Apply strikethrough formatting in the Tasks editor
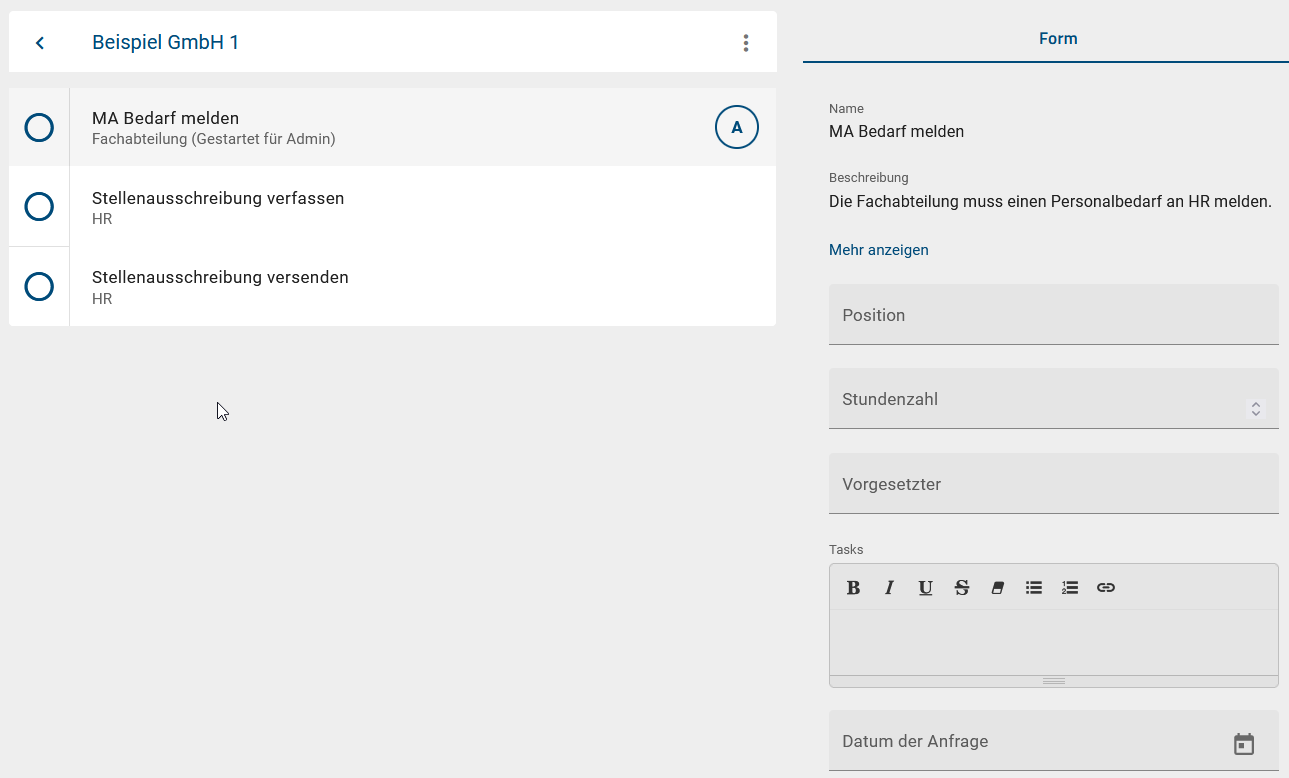Viewport: 1289px width, 778px height. click(x=961, y=587)
